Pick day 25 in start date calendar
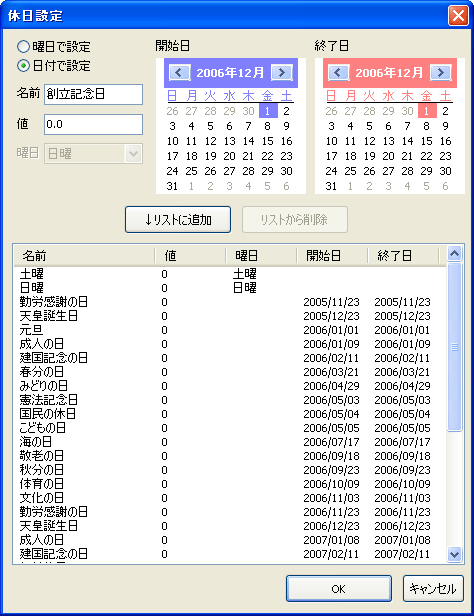This screenshot has width=474, height=616. pyautogui.click(x=191, y=171)
